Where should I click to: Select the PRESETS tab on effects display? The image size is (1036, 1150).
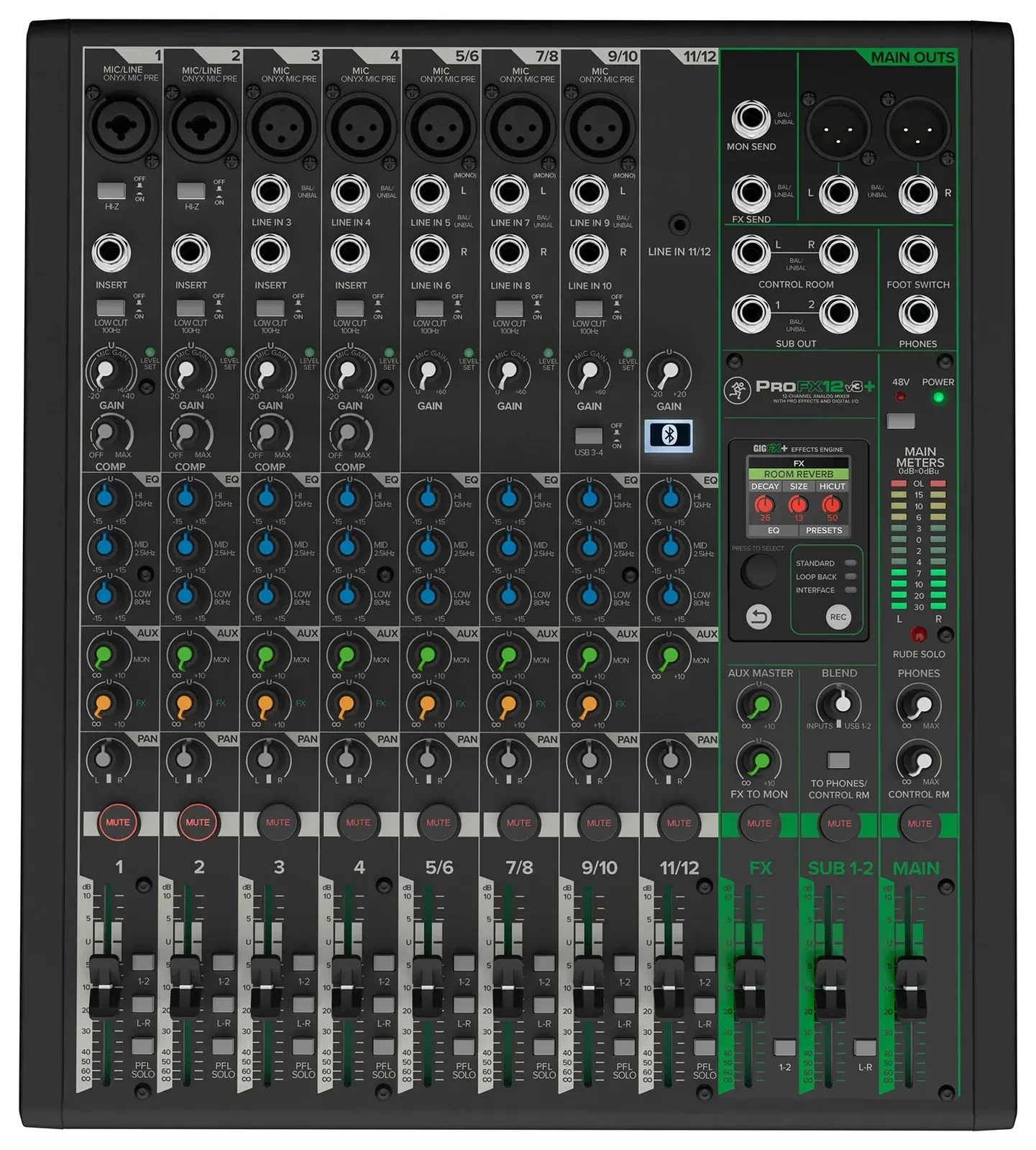[x=823, y=530]
